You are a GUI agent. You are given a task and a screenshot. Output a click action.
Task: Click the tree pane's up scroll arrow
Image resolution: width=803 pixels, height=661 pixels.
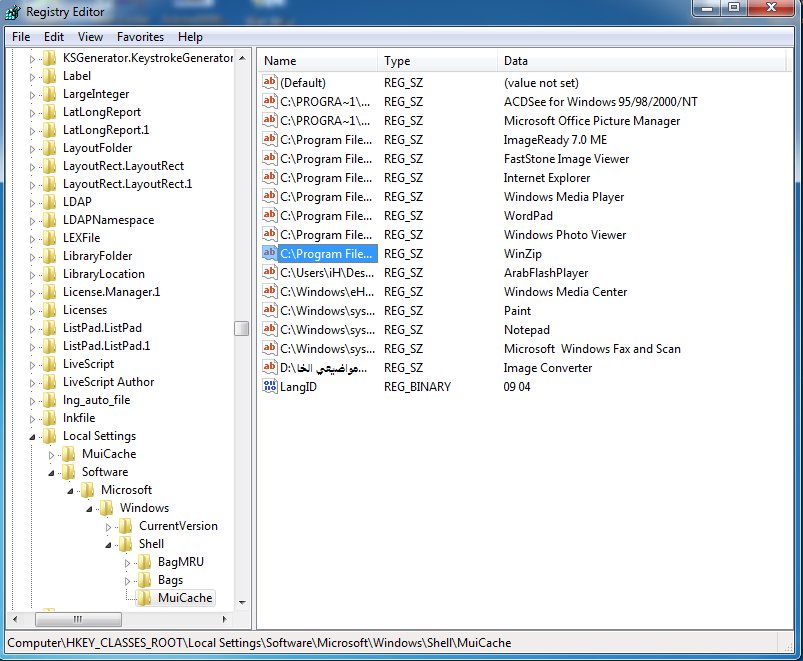point(242,58)
